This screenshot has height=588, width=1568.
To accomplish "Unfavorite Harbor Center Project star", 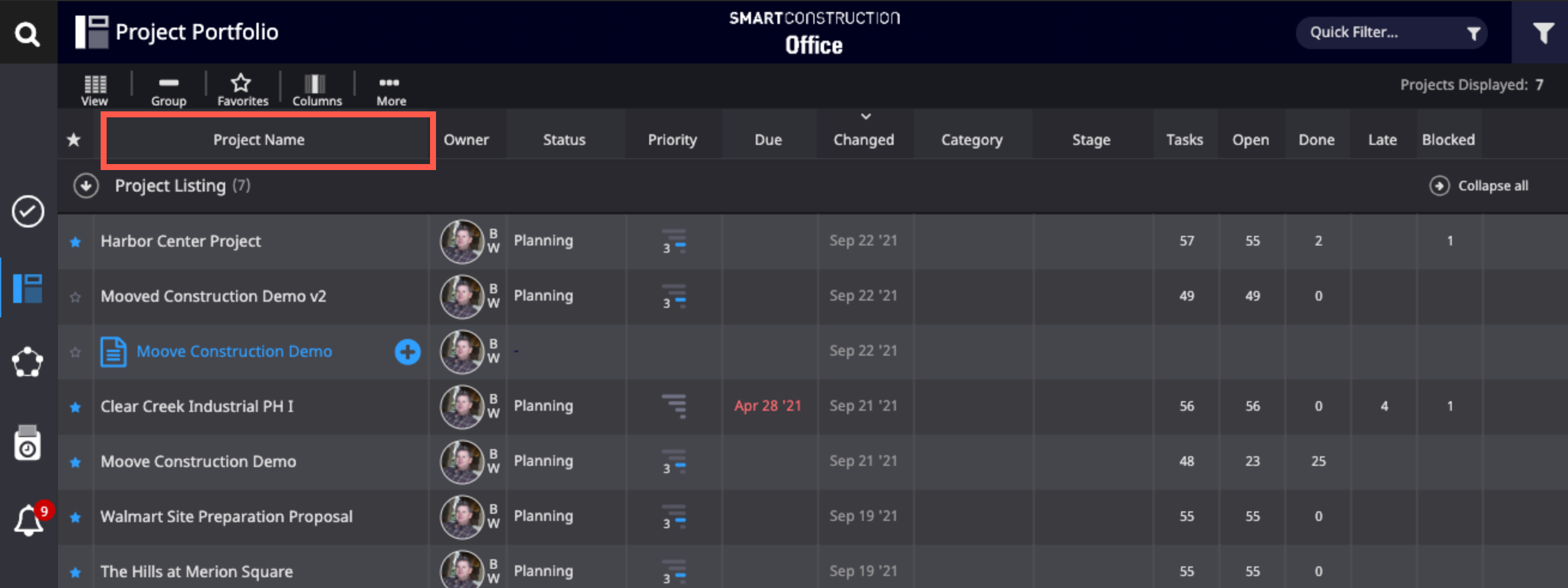I will [75, 242].
